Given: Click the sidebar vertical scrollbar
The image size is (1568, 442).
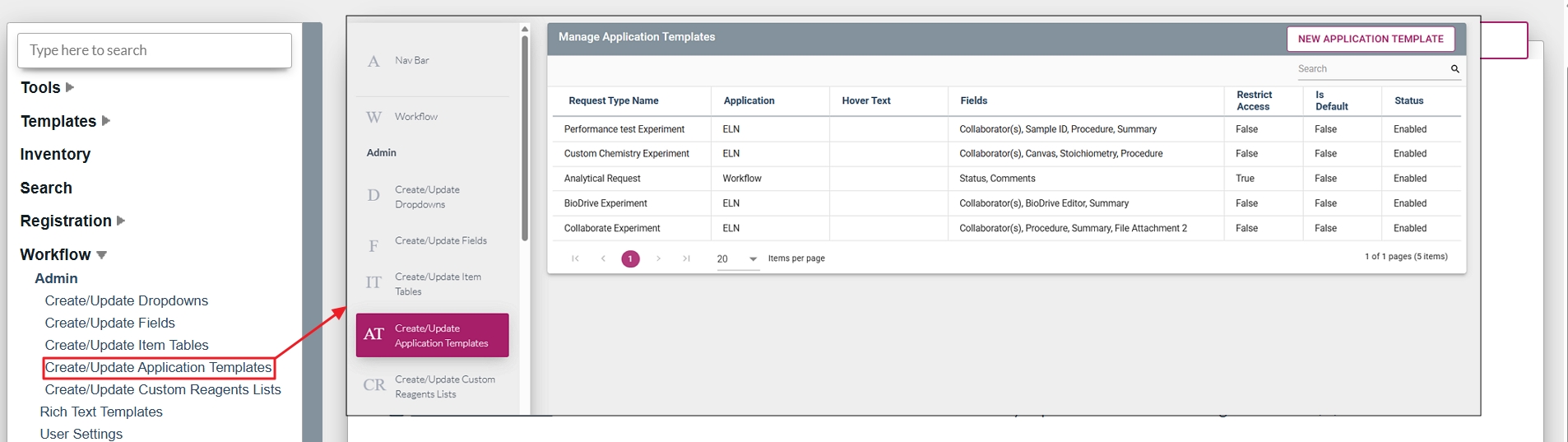Looking at the screenshot, I should pos(525,140).
